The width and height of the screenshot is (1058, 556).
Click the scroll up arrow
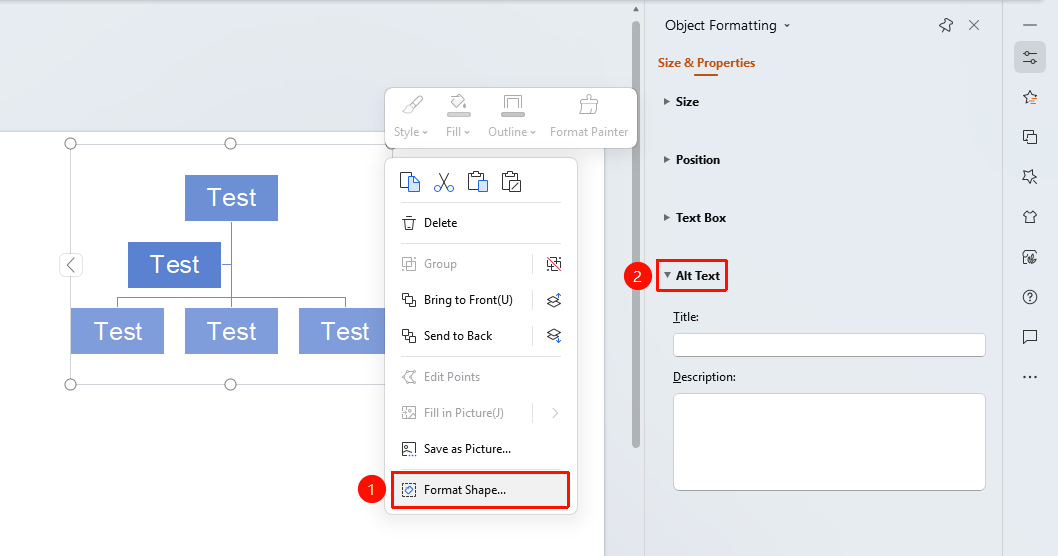pos(636,9)
